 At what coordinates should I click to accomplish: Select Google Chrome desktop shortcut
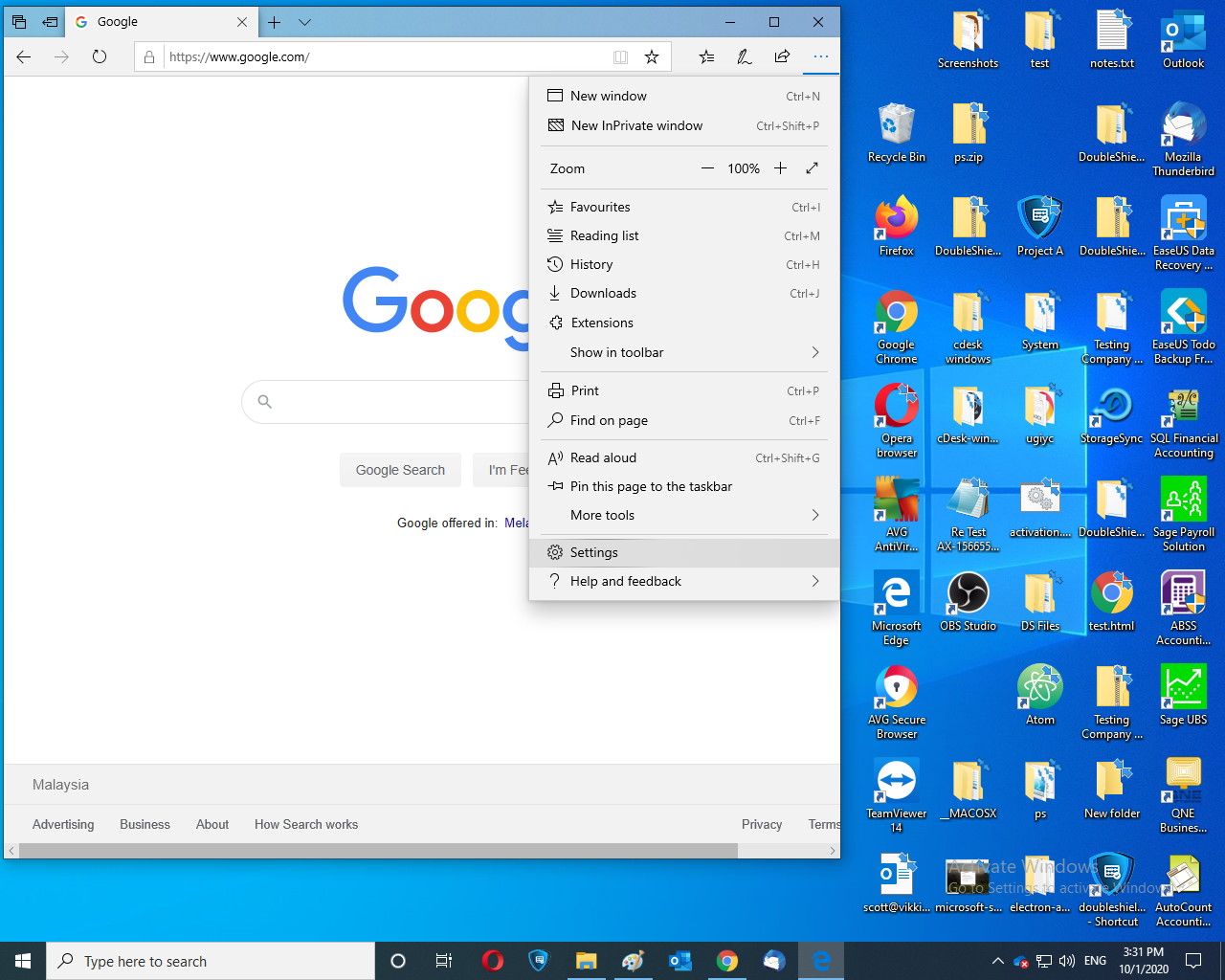pos(897,327)
